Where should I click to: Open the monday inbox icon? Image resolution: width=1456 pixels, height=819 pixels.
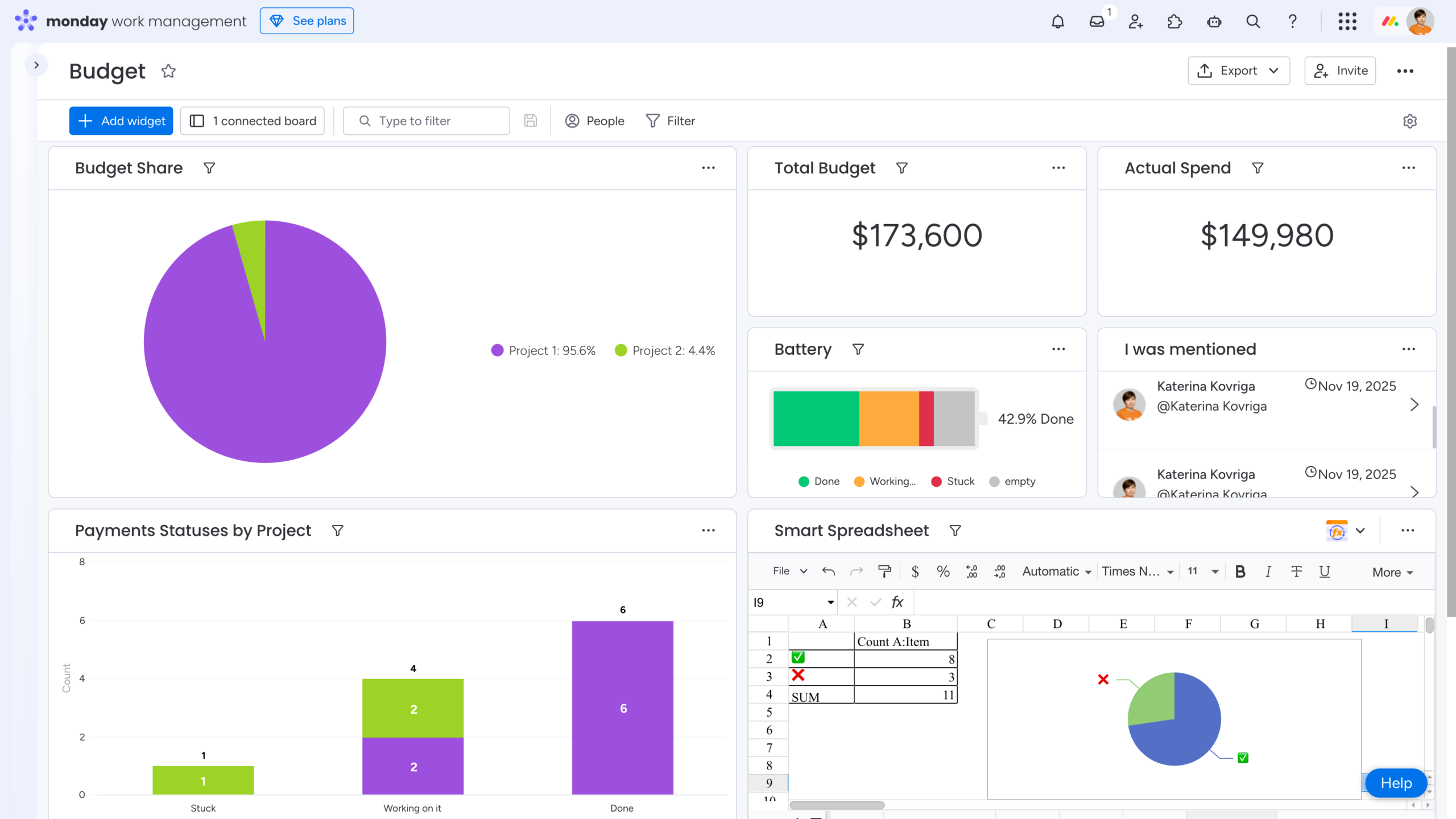pos(1097,21)
